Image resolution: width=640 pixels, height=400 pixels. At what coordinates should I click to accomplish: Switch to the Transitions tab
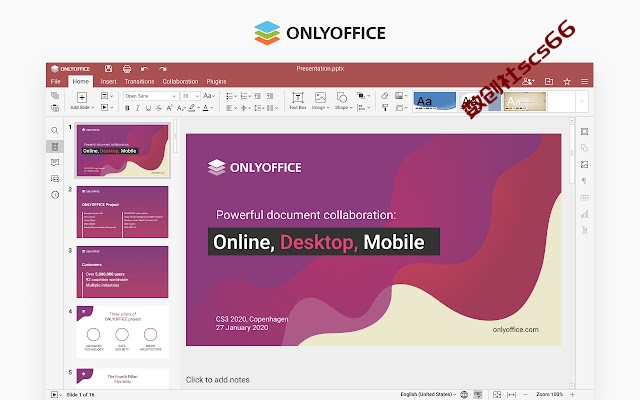coord(140,82)
